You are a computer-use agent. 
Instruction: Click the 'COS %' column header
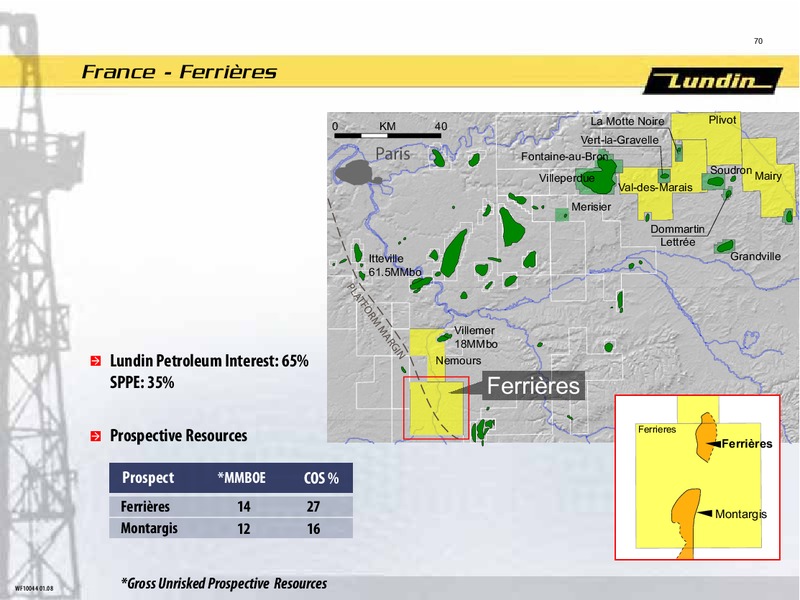[x=321, y=478]
